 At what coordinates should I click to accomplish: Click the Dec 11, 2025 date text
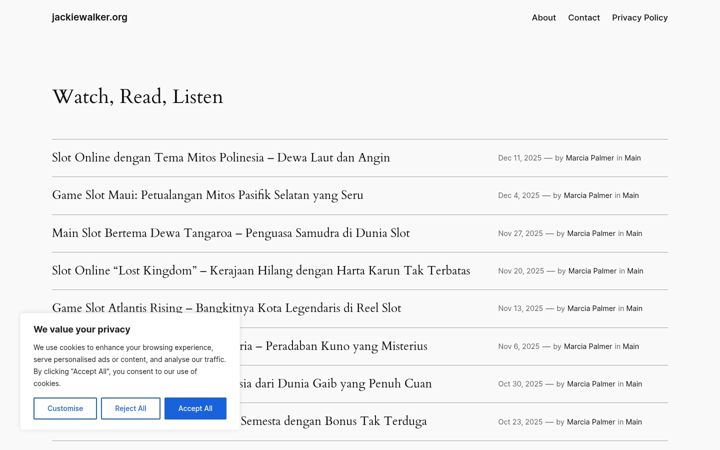[520, 158]
